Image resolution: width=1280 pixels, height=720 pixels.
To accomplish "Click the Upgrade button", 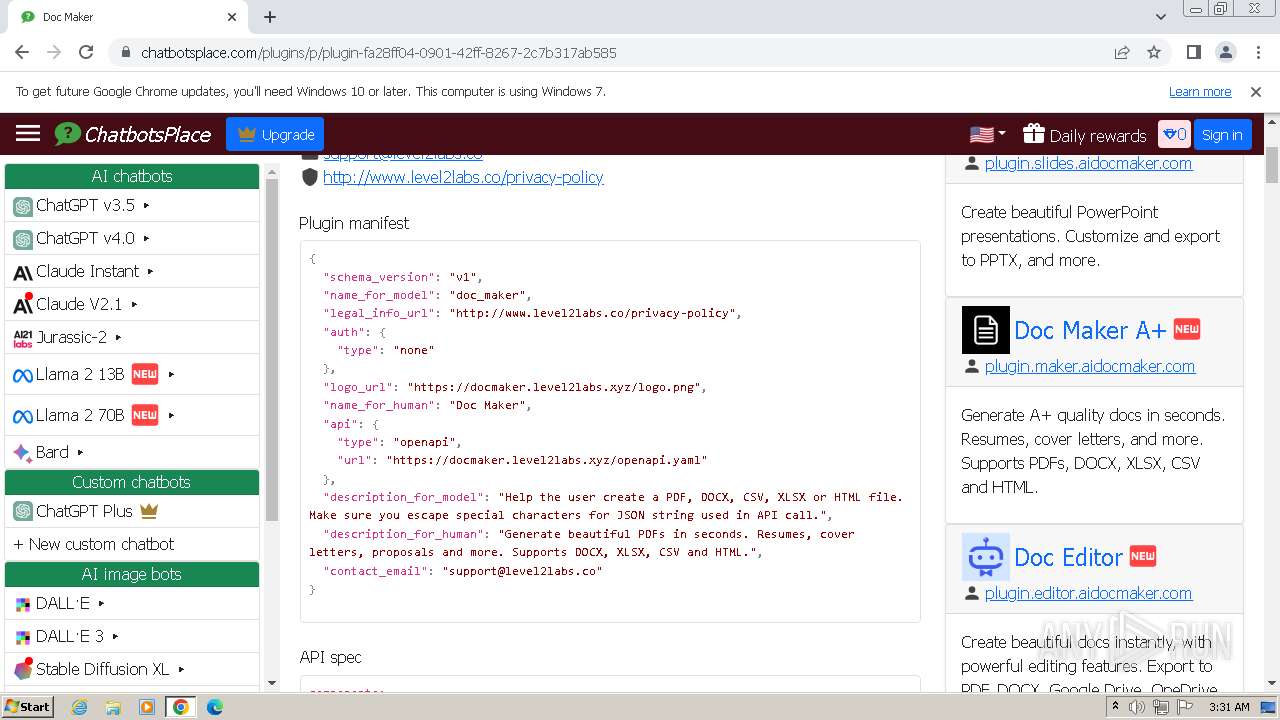I will tap(275, 134).
